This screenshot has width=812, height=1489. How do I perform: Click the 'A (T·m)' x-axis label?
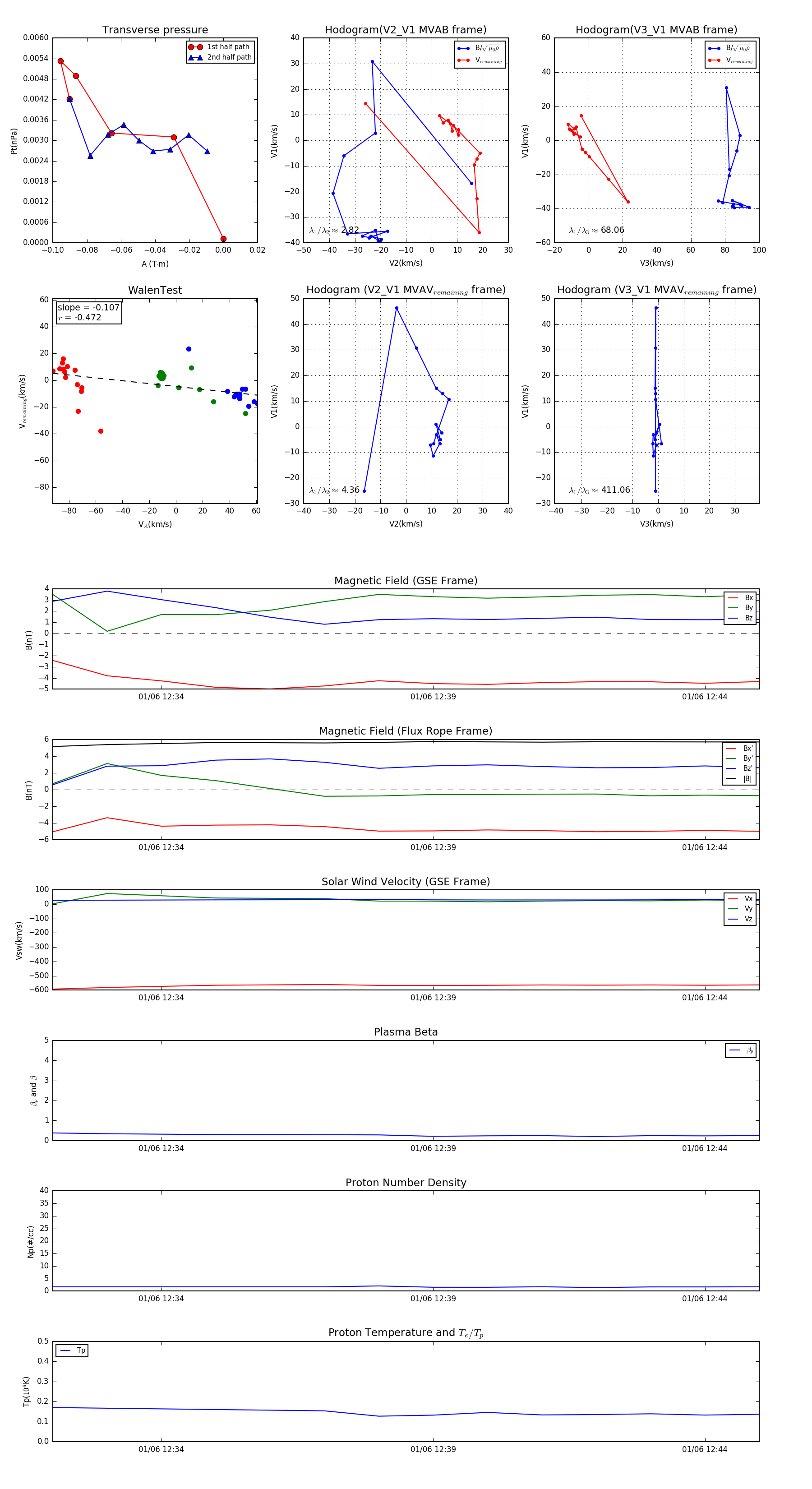coord(155,264)
